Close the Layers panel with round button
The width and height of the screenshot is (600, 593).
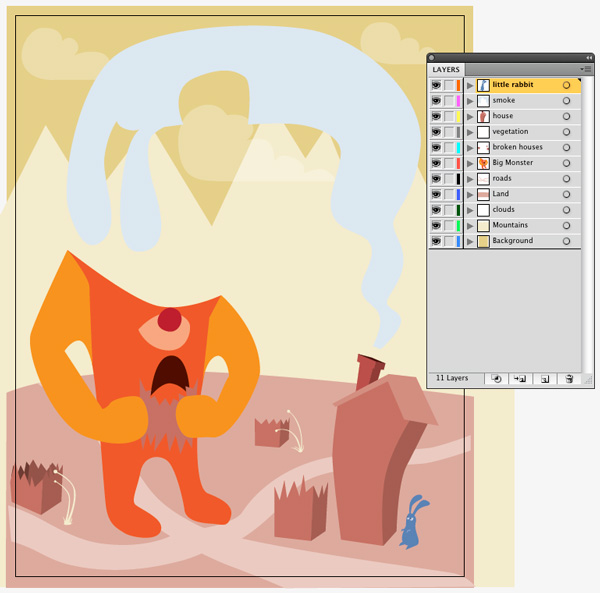432,58
